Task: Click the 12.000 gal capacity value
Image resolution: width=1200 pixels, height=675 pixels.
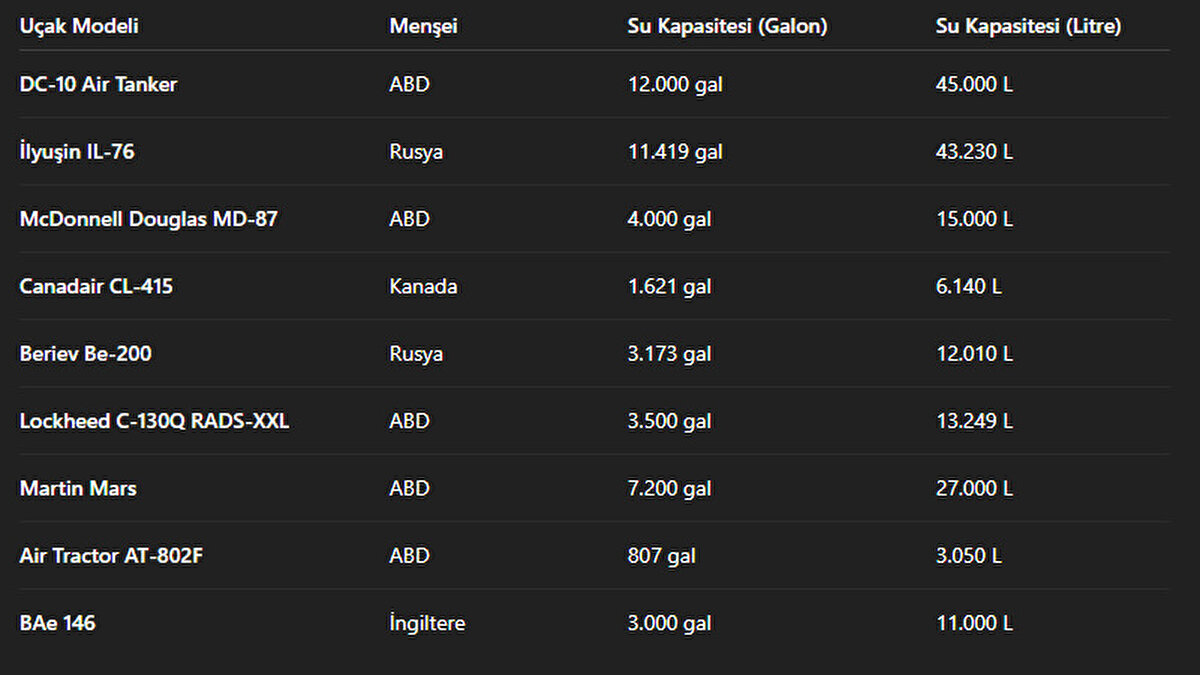Action: (675, 85)
